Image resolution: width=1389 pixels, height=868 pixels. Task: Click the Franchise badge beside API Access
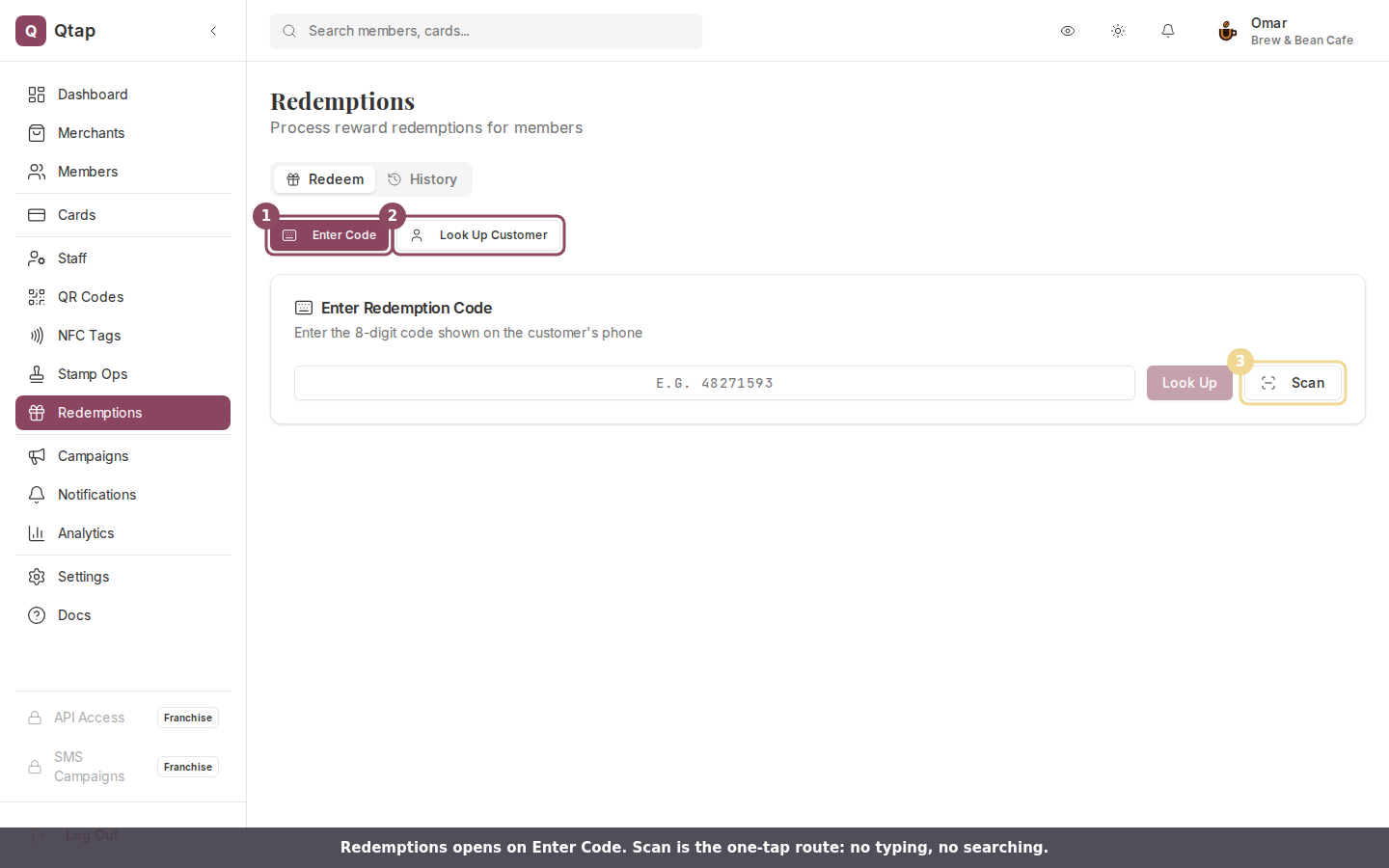point(188,718)
